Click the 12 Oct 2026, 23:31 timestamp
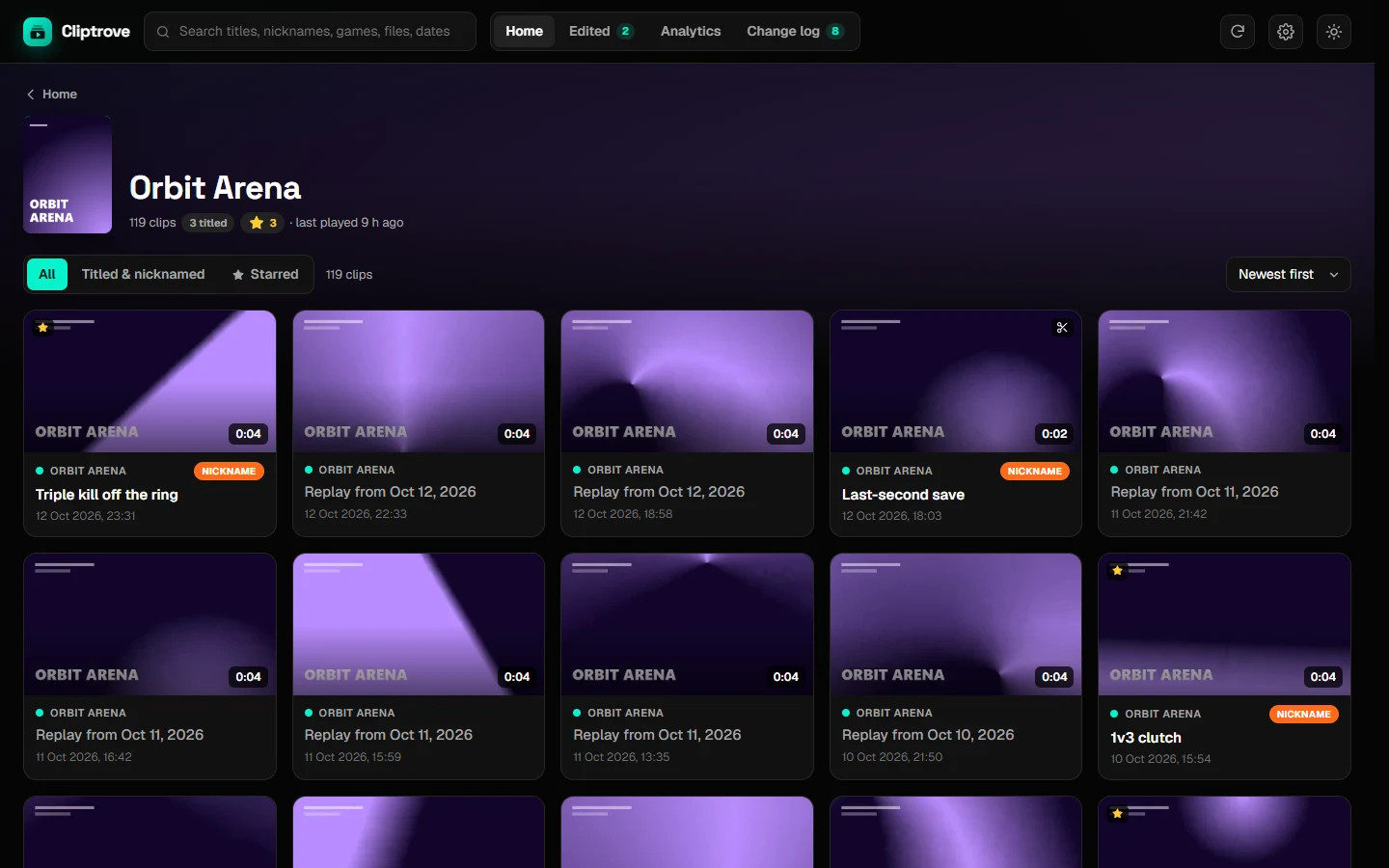 tap(86, 516)
